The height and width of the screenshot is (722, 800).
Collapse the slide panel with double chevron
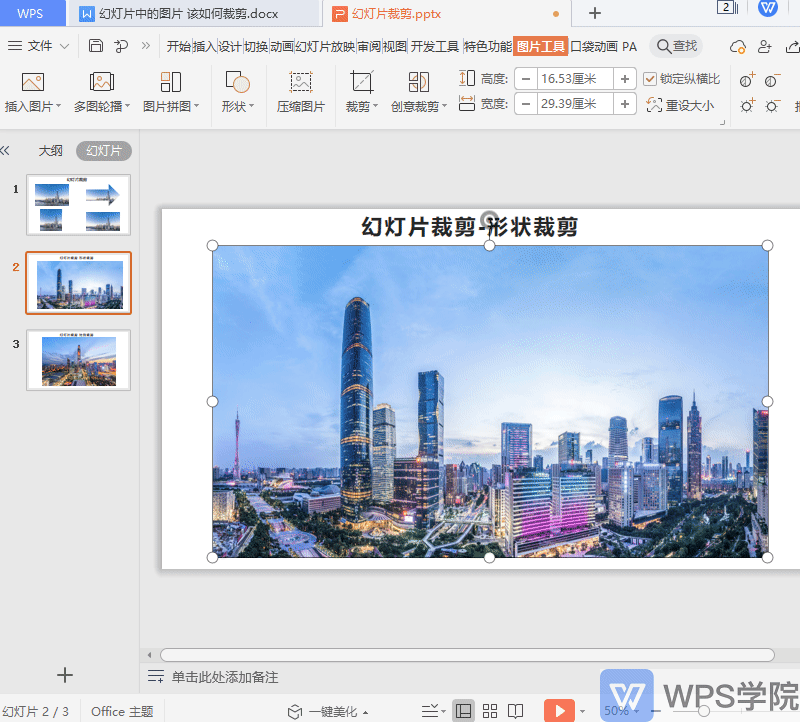coord(5,151)
